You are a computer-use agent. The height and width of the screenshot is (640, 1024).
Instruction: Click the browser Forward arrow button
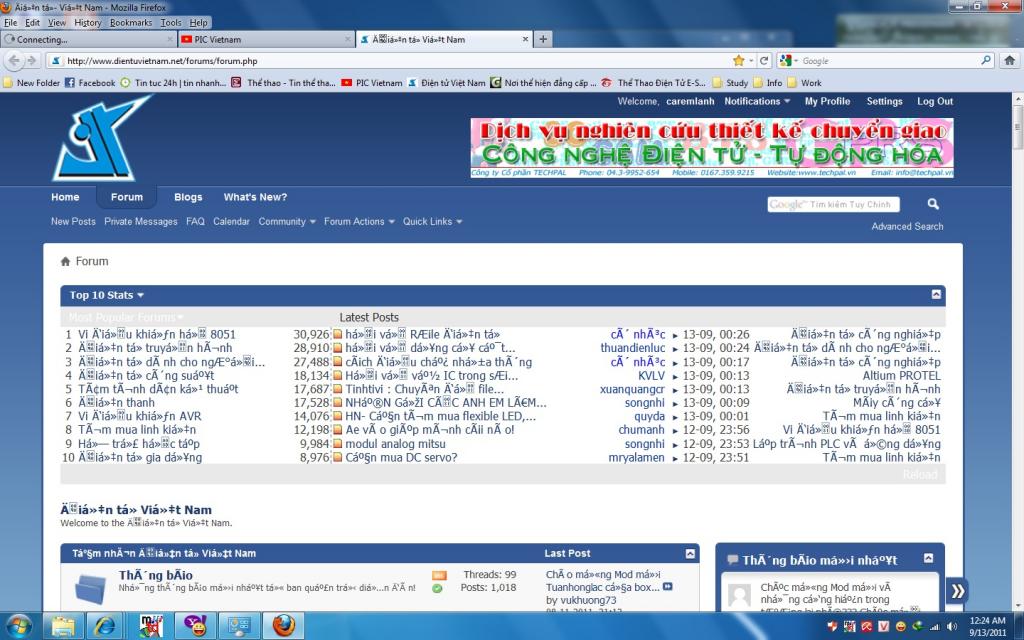coord(31,61)
